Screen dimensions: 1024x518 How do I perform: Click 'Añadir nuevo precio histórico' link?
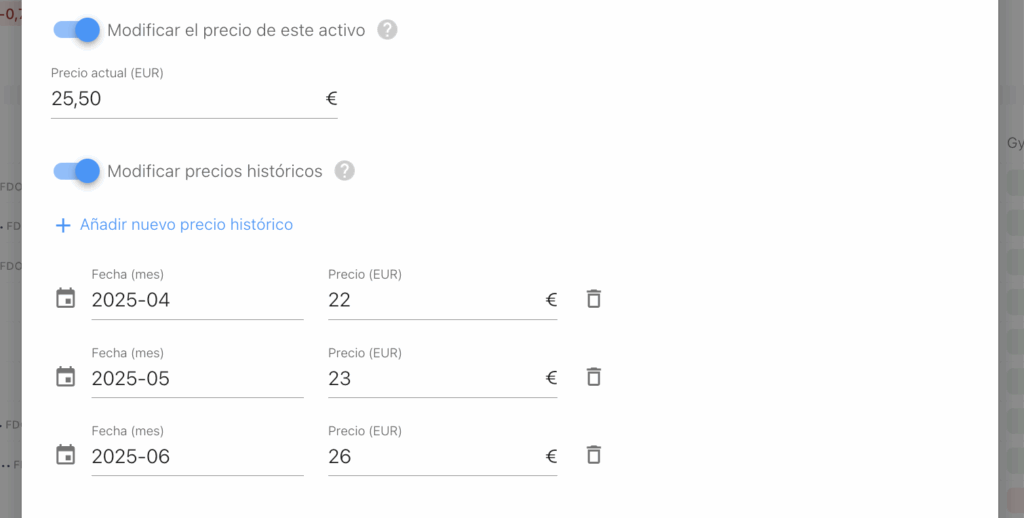186,225
